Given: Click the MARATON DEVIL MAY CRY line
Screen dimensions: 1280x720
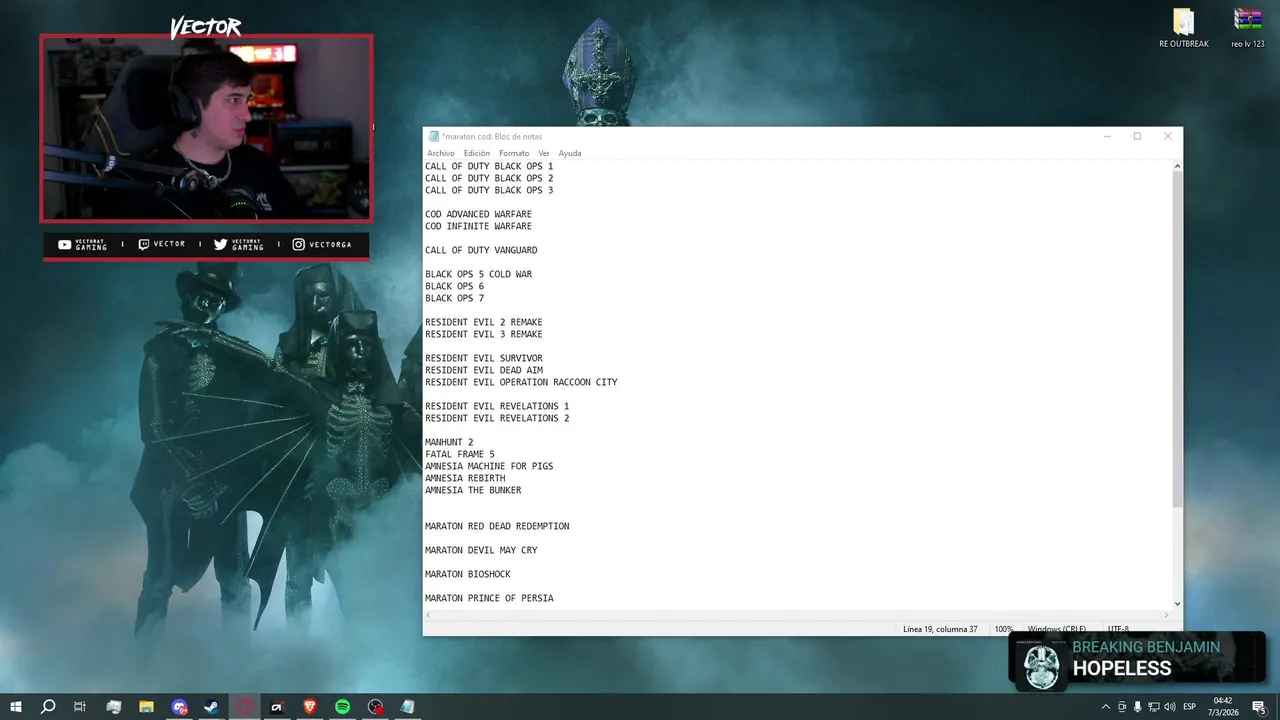Looking at the screenshot, I should 481,550.
